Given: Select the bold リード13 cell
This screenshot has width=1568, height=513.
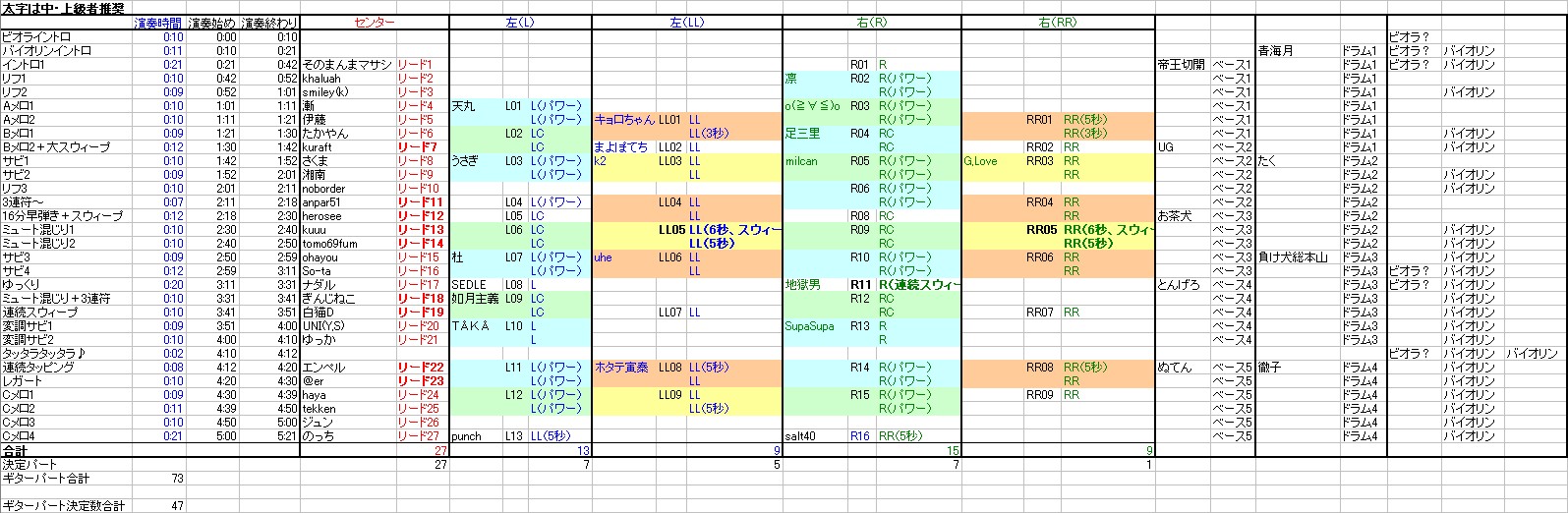Looking at the screenshot, I should coord(422,229).
